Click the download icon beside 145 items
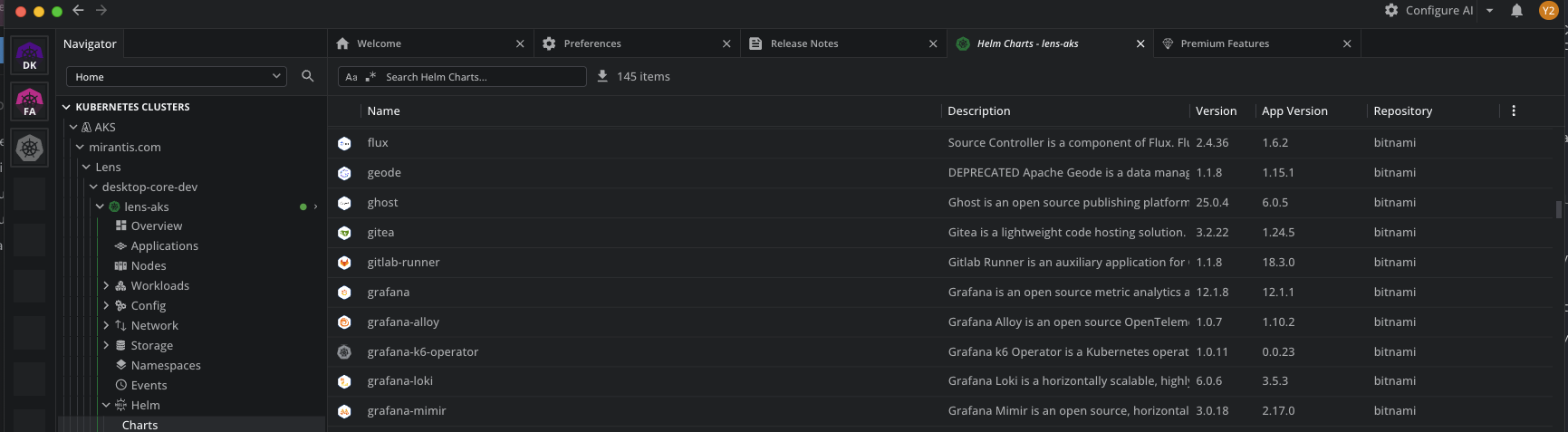Screen dimensions: 1568x432 click(603, 76)
